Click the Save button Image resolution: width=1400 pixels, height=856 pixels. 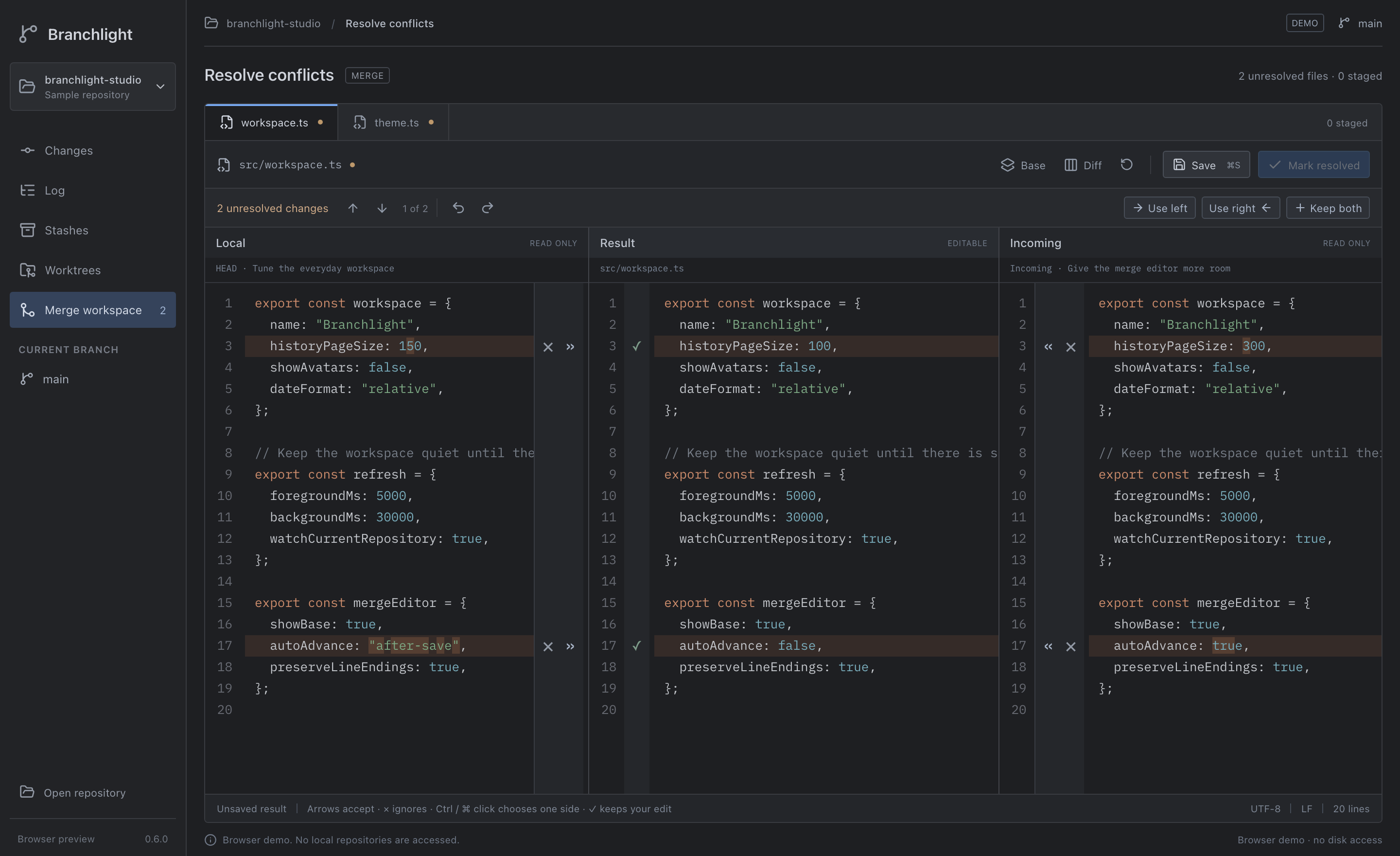(1206, 165)
